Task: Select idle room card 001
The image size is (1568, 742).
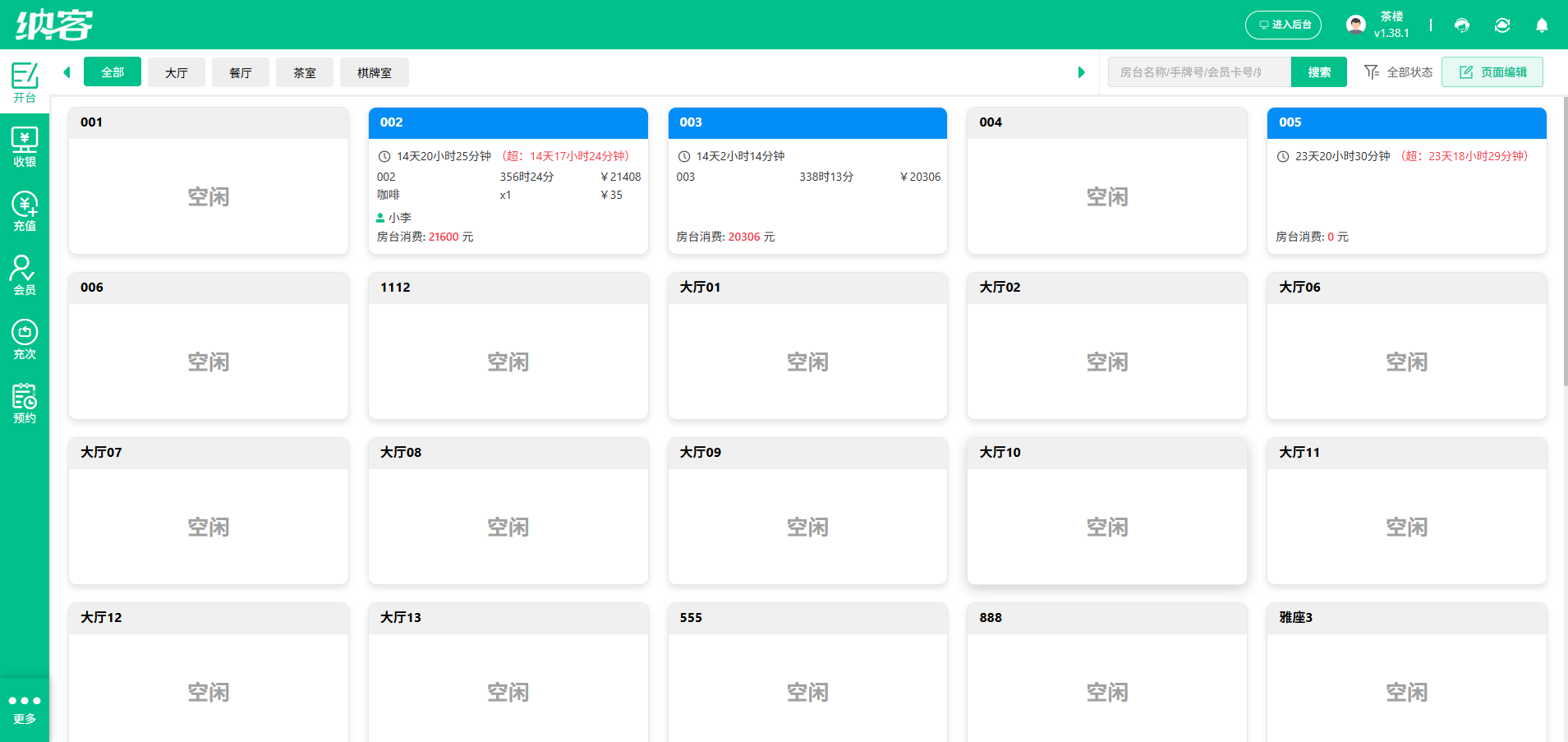Action: click(x=209, y=181)
